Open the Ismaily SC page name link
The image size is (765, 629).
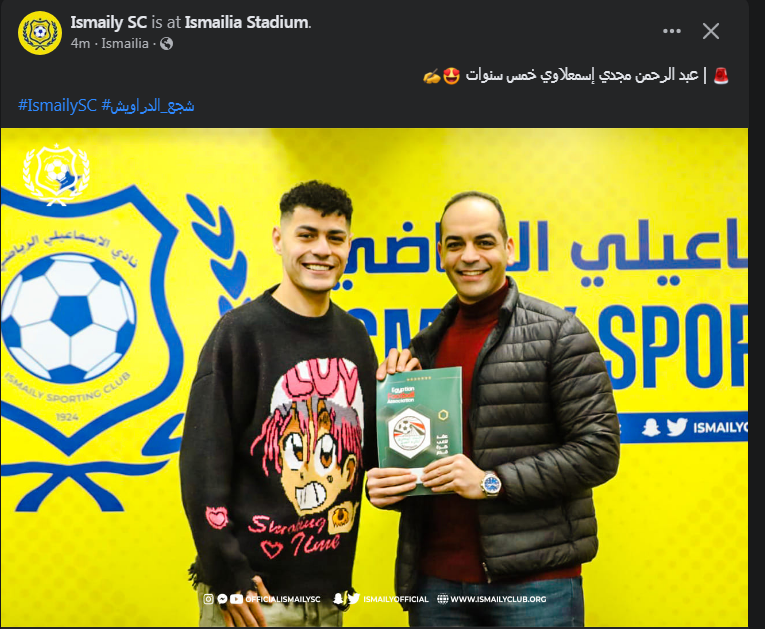[108, 22]
